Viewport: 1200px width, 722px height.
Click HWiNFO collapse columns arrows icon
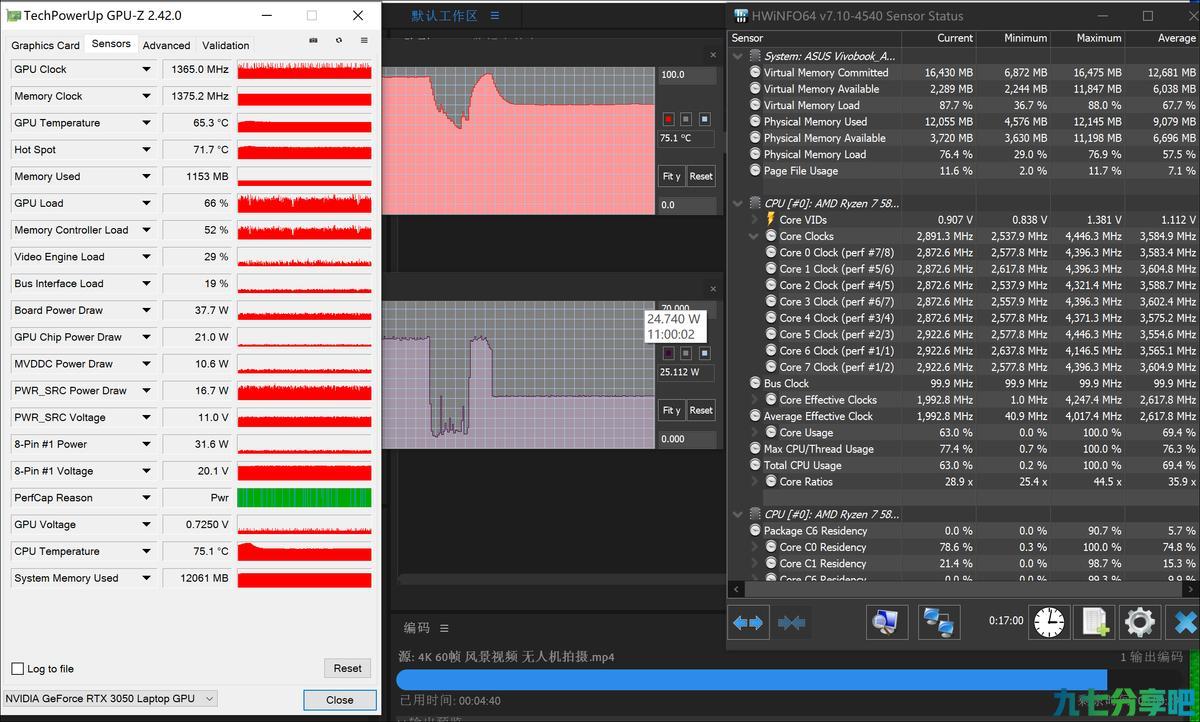[x=791, y=622]
